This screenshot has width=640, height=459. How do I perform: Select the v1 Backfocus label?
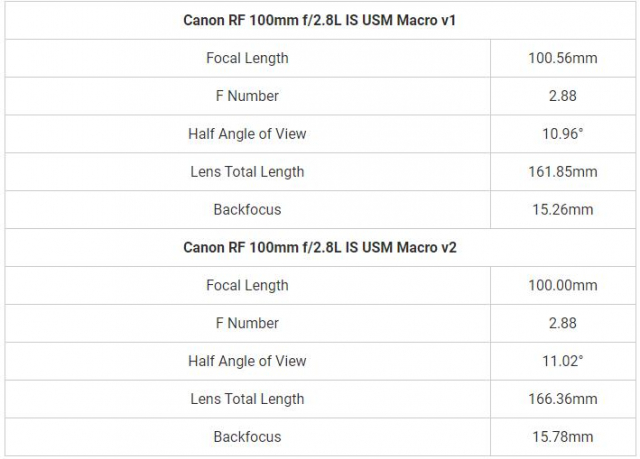pos(247,210)
